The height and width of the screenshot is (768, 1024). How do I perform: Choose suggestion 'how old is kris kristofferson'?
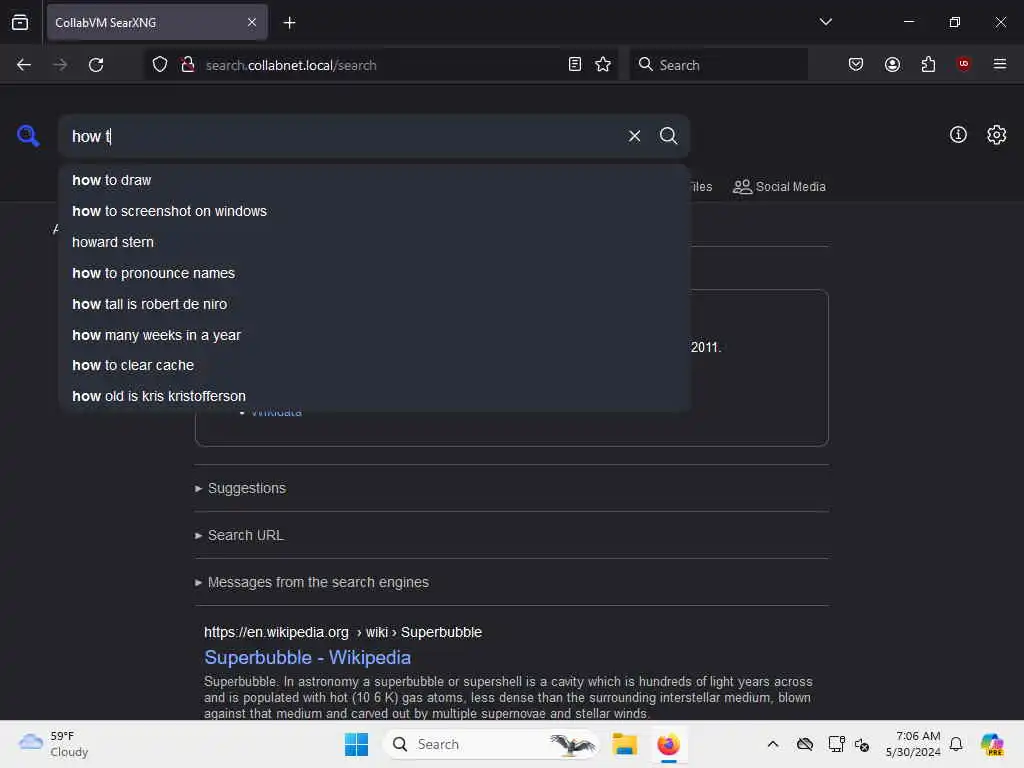[374, 396]
